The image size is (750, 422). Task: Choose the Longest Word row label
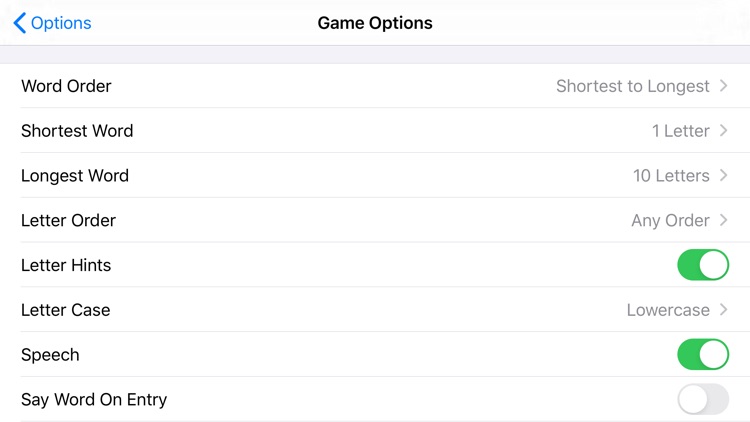click(75, 176)
